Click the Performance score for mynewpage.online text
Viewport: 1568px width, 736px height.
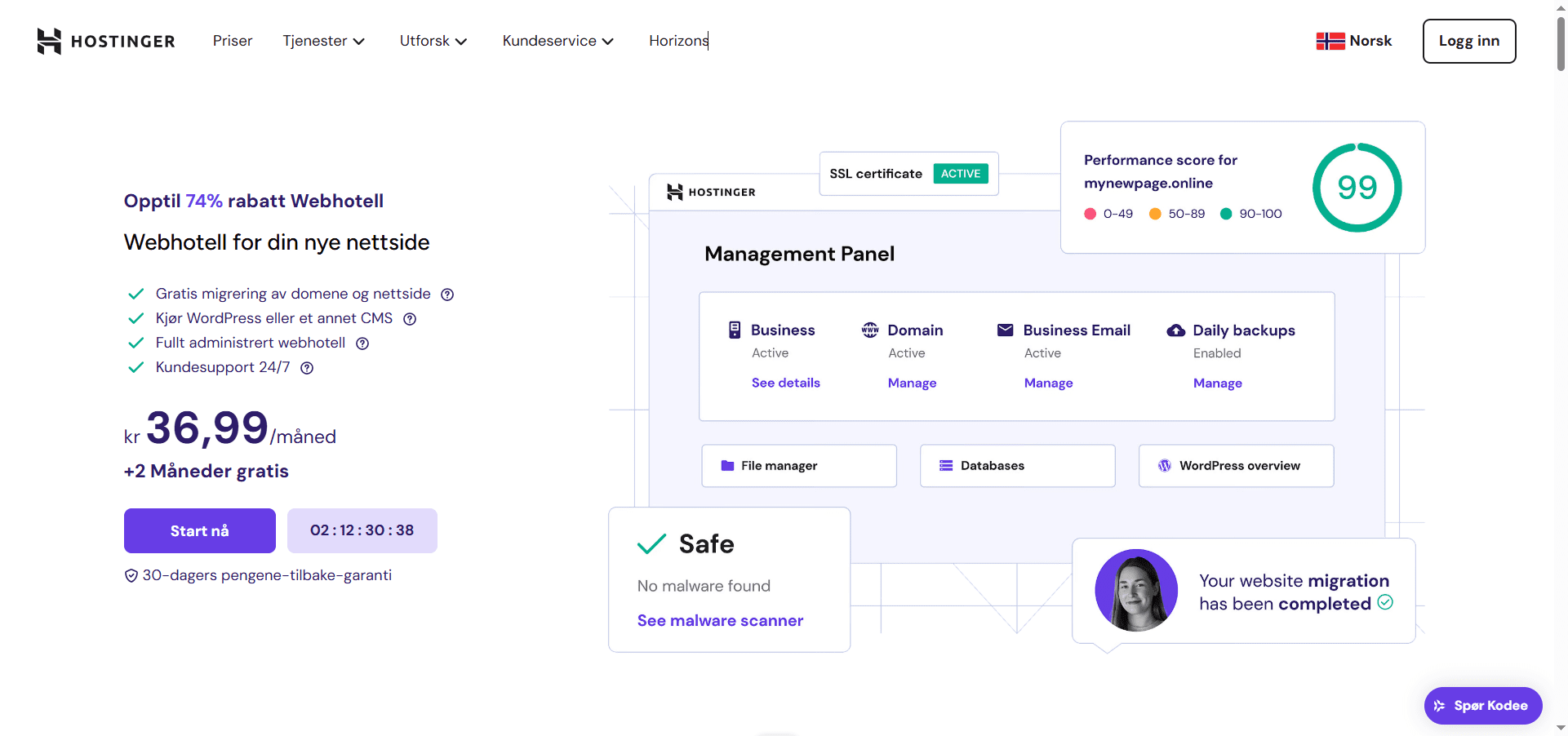pyautogui.click(x=1161, y=171)
